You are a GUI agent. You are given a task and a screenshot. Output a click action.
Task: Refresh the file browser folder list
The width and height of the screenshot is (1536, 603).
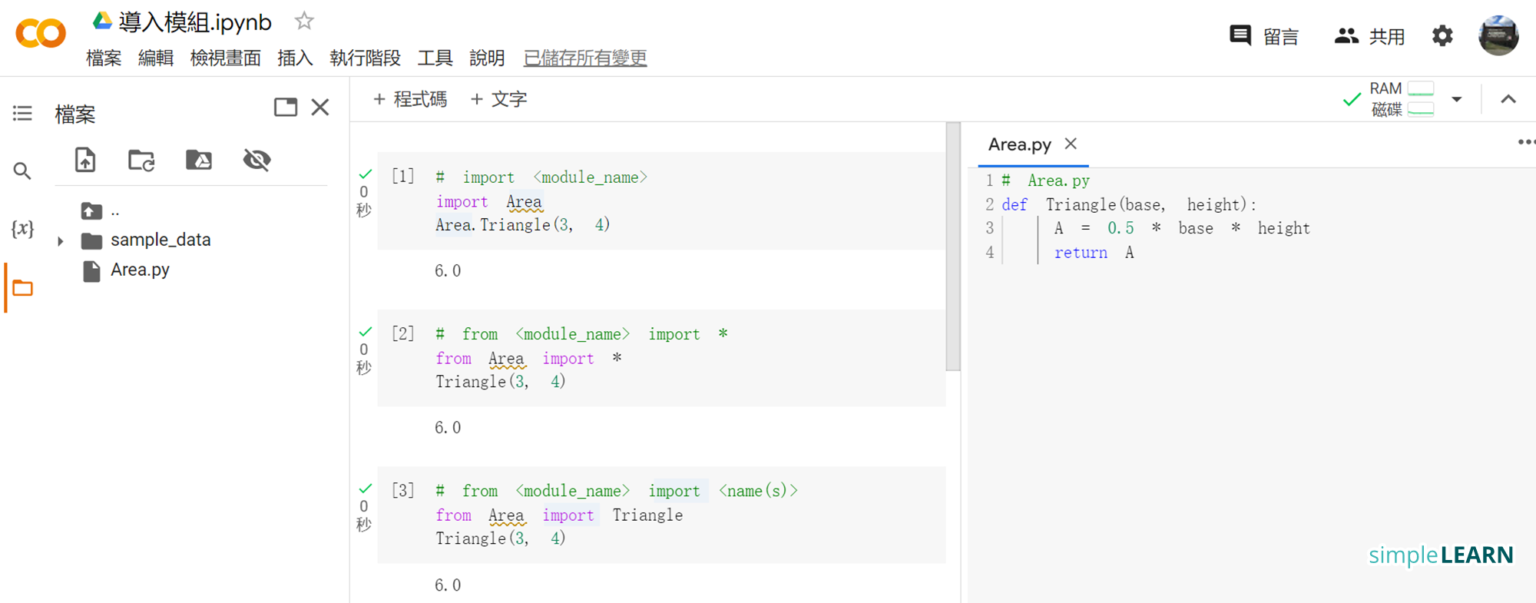pyautogui.click(x=142, y=160)
